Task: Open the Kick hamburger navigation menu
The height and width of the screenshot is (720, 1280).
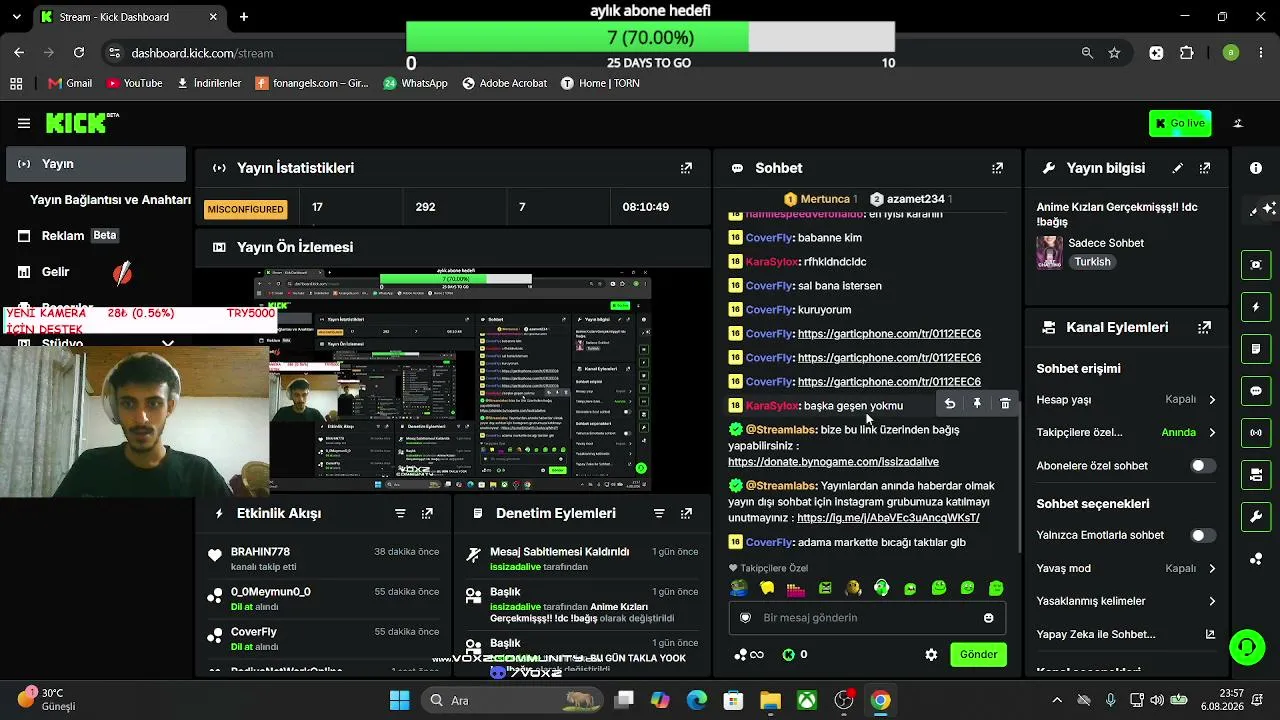Action: point(23,123)
